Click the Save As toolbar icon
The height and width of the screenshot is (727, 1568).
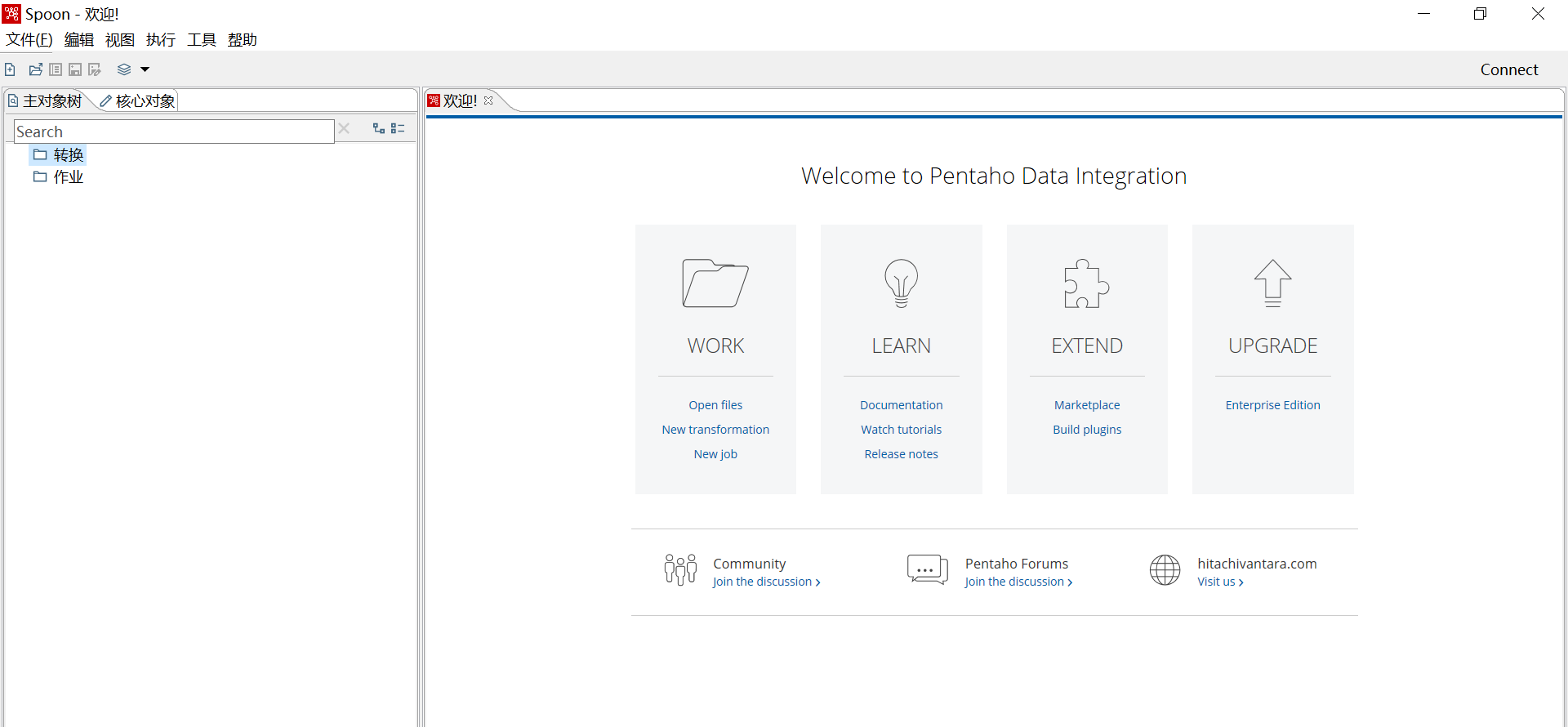click(x=95, y=69)
